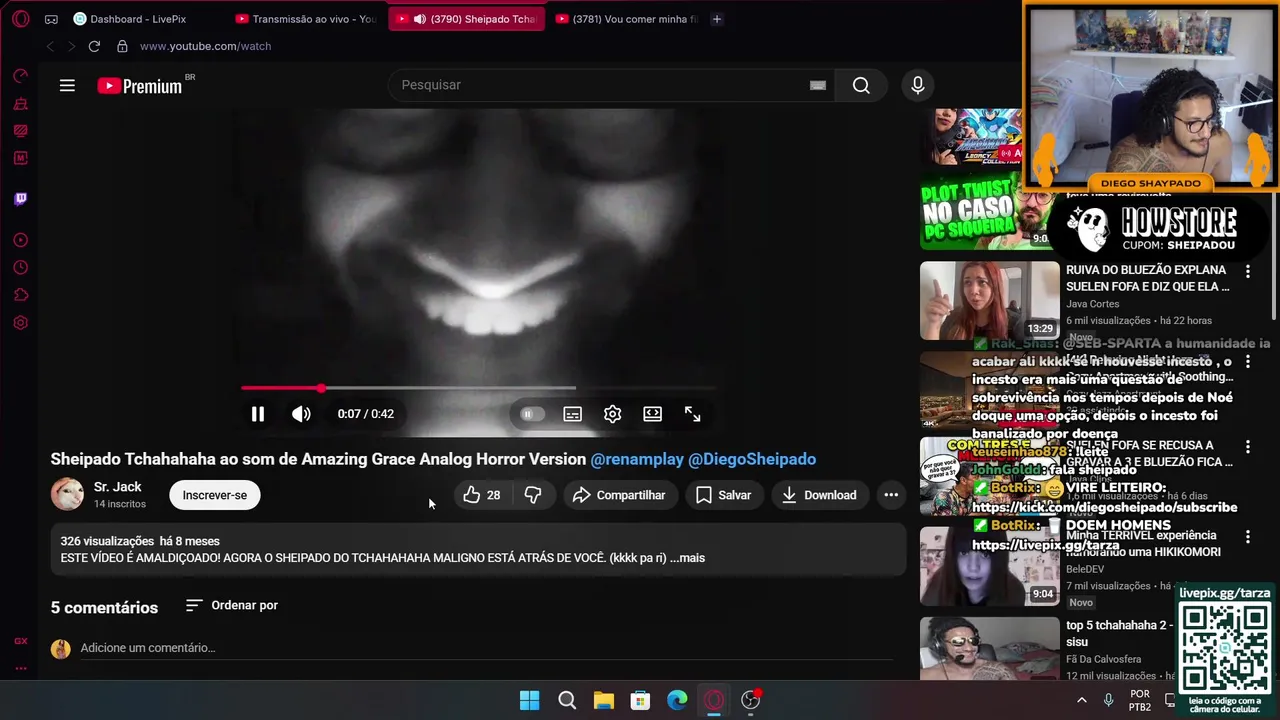Open @DiegoSheipado mention link

[x=752, y=459]
